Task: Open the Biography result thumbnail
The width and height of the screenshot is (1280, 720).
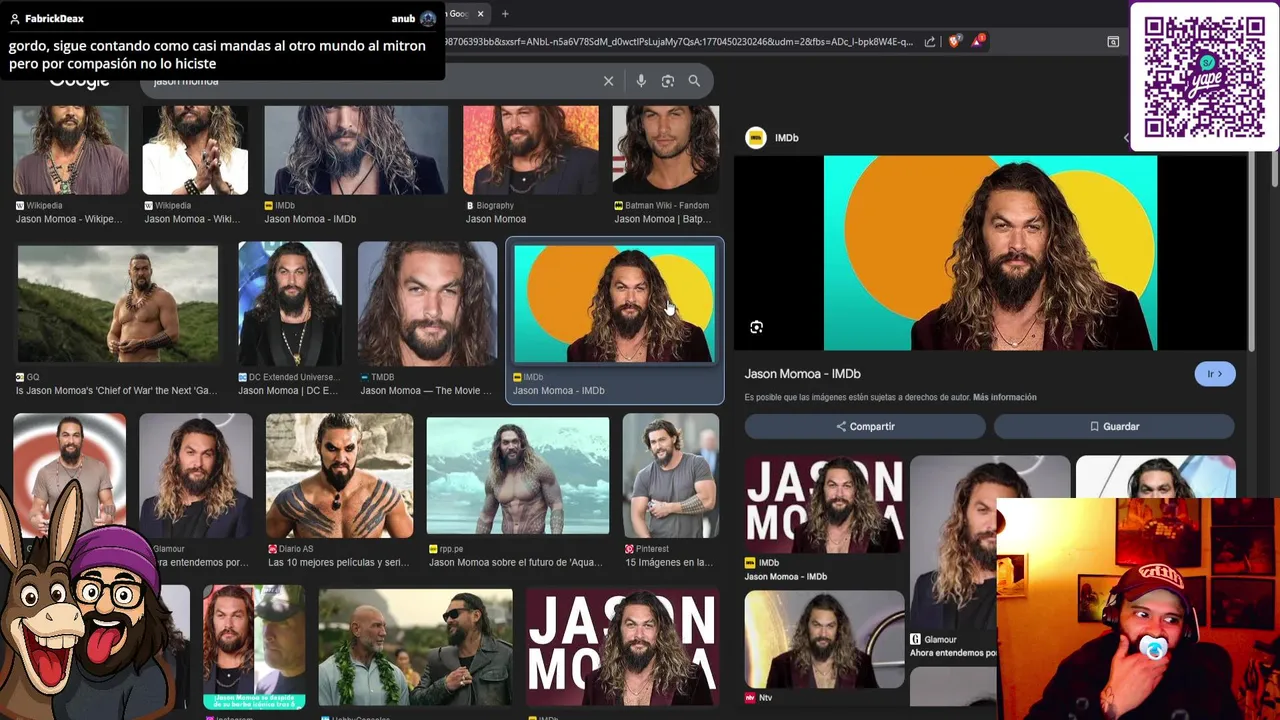Action: coord(531,150)
